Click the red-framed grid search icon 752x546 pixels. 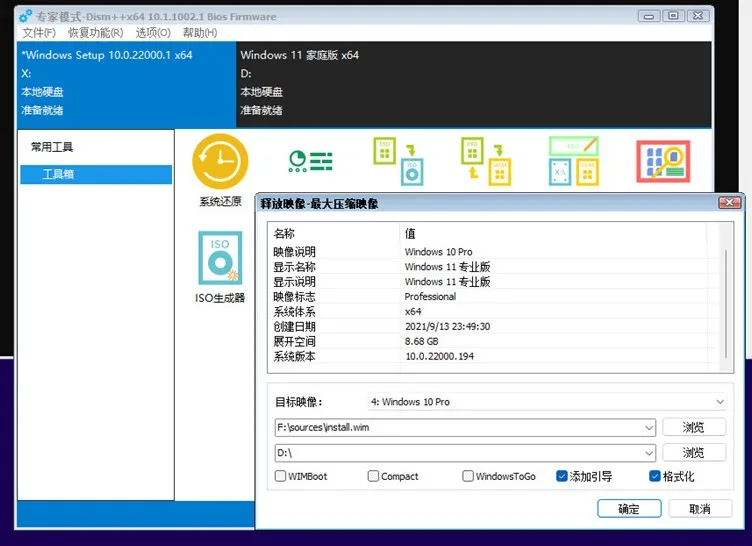point(663,161)
